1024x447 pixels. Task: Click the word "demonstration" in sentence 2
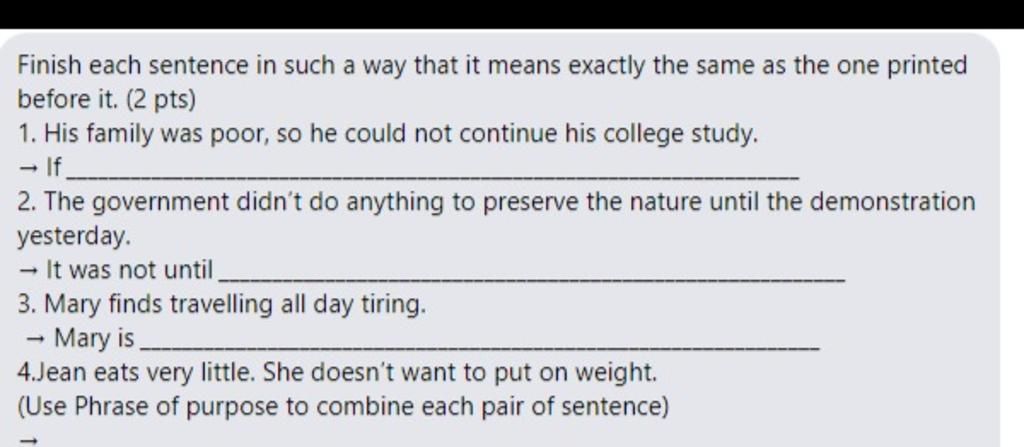point(892,201)
